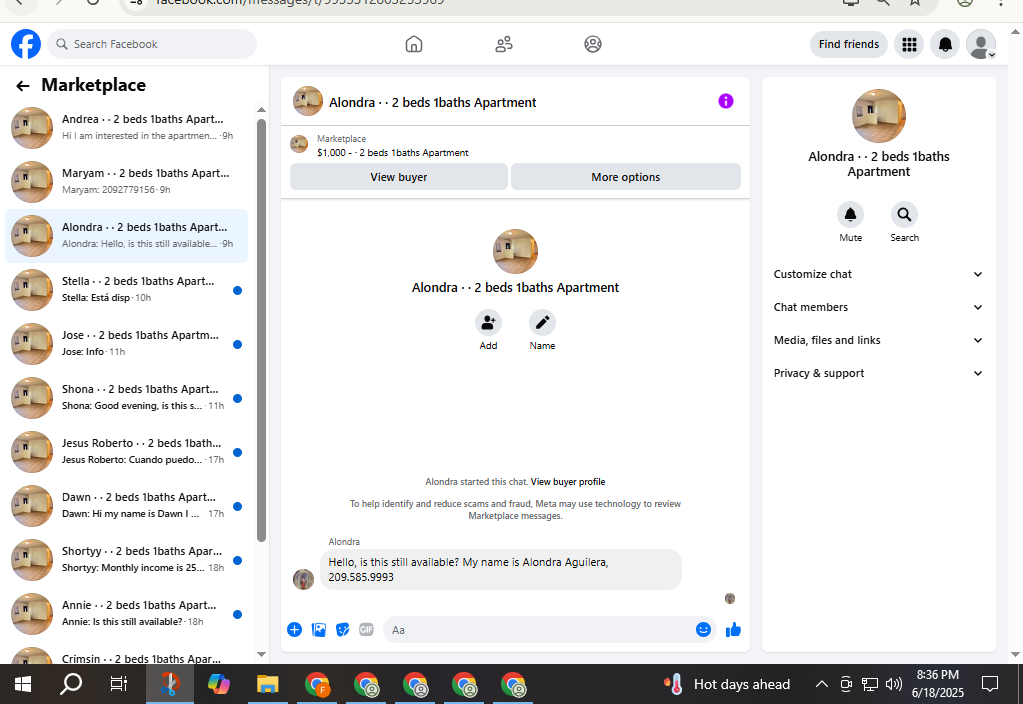The image size is (1023, 704).
Task: Open Windows Start menu
Action: [23, 684]
